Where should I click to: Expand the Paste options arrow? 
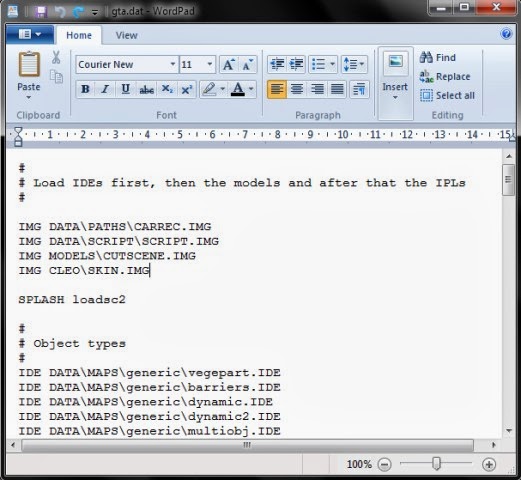click(29, 97)
